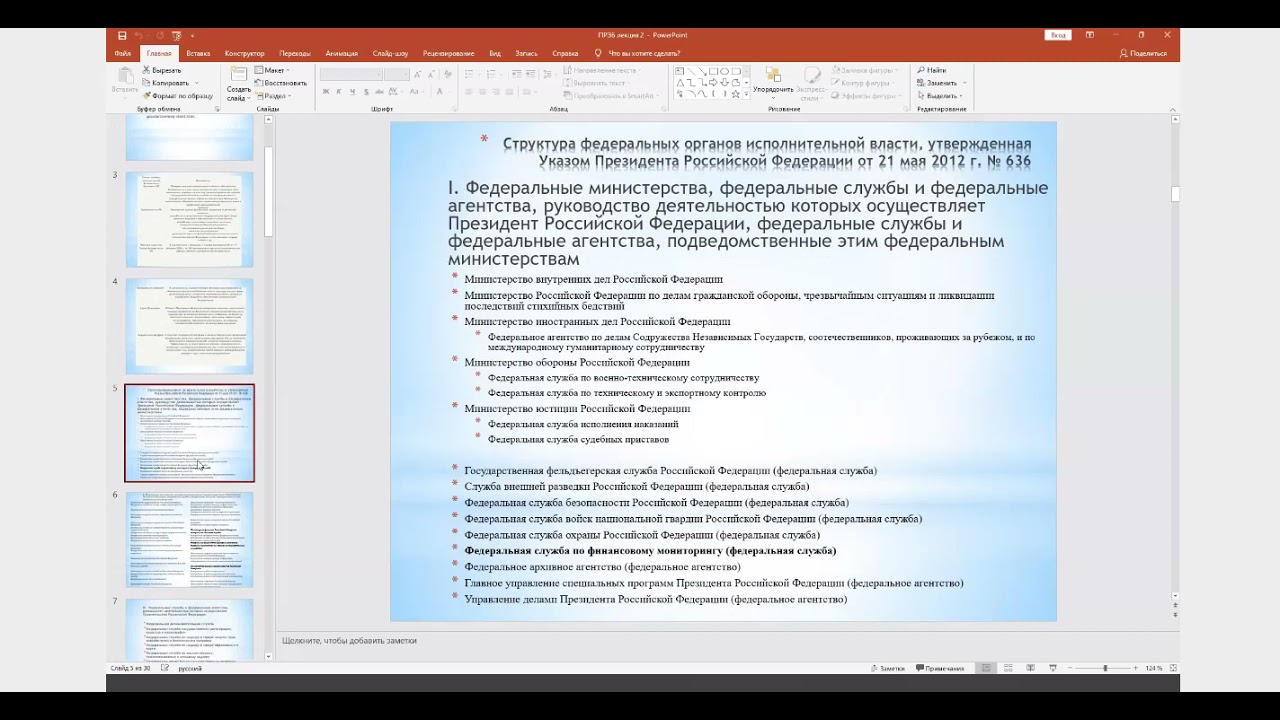Click the Вход sign-in button
This screenshot has height=720, width=1280.
(1058, 35)
